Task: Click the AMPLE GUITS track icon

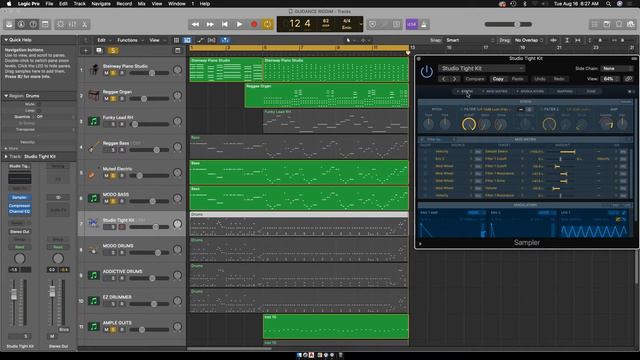Action: (94, 327)
